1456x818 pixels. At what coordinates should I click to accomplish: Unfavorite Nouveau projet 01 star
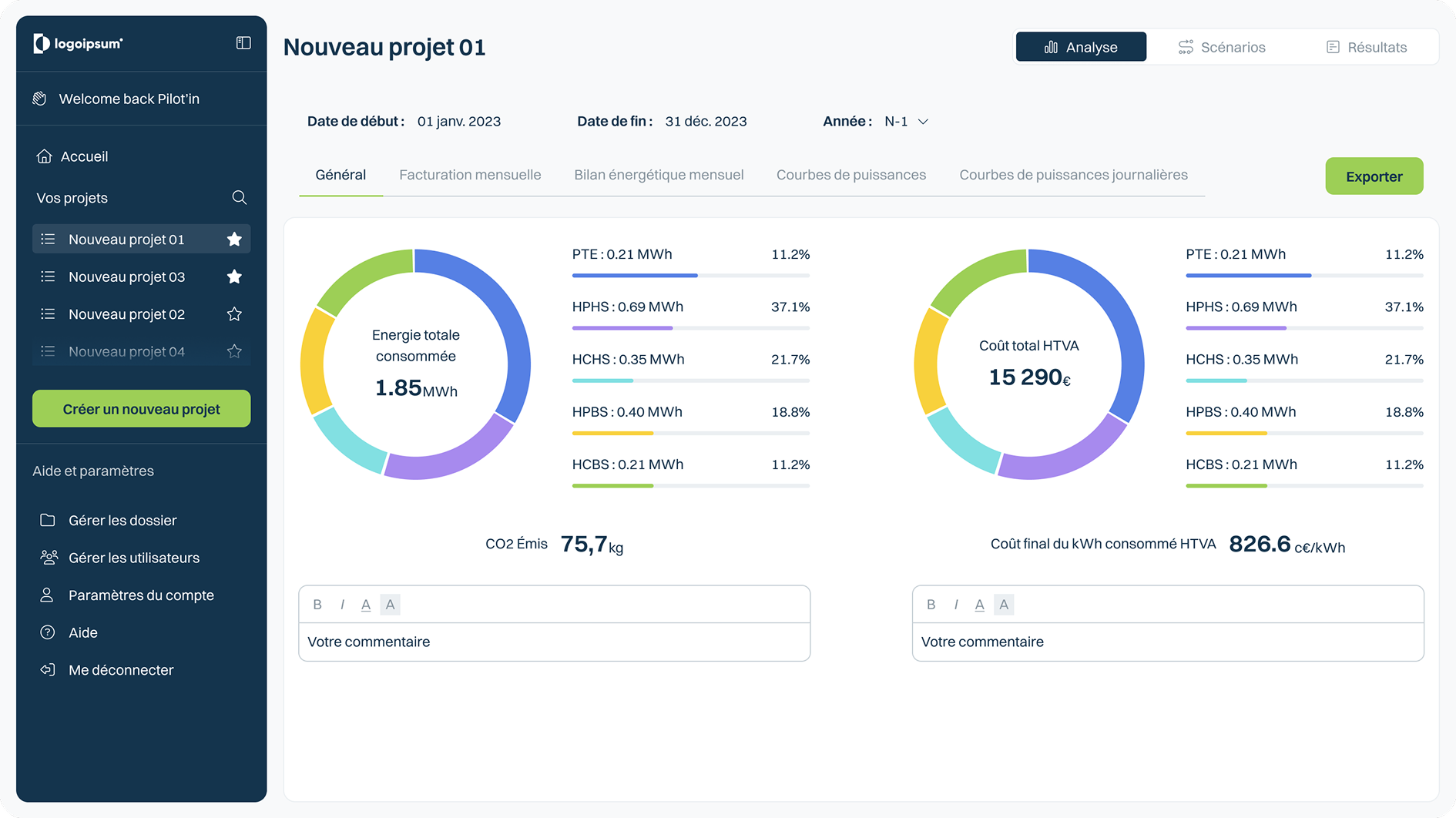235,240
